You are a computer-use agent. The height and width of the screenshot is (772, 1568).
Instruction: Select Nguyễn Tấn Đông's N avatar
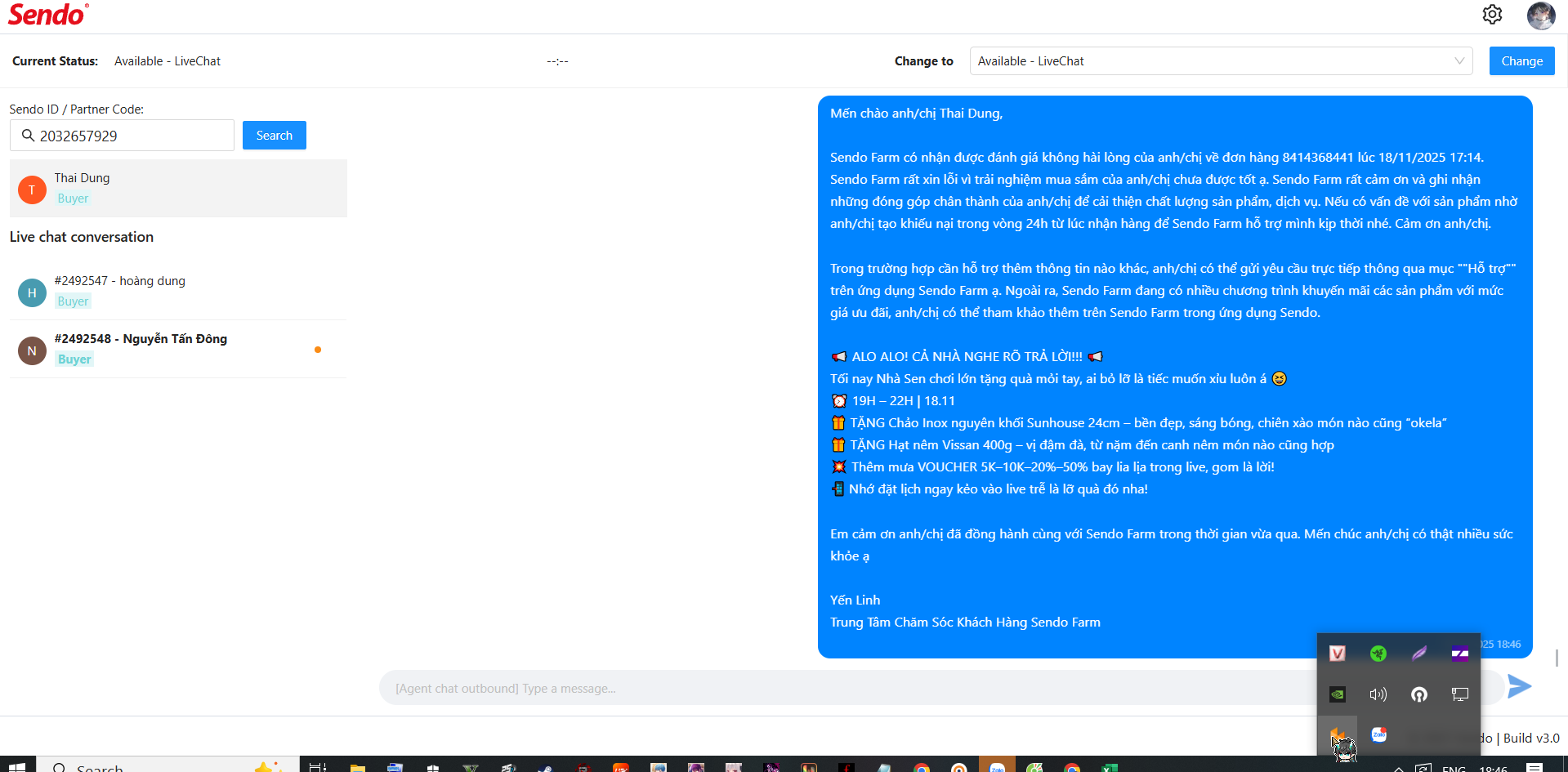32,350
